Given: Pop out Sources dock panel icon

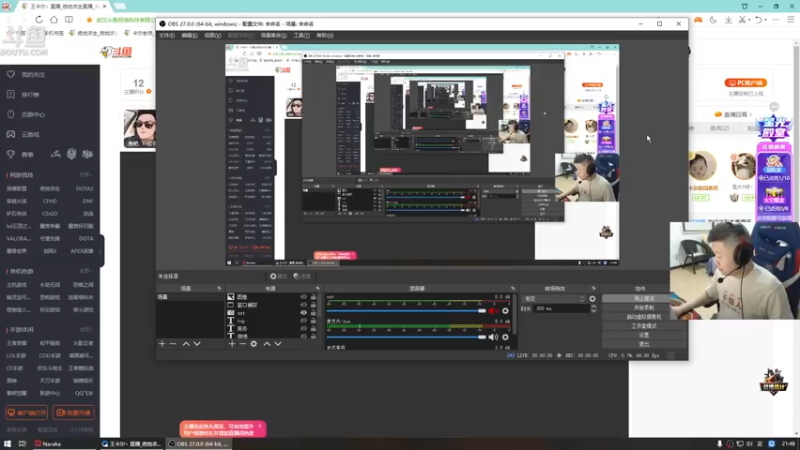Looking at the screenshot, I should click(317, 288).
